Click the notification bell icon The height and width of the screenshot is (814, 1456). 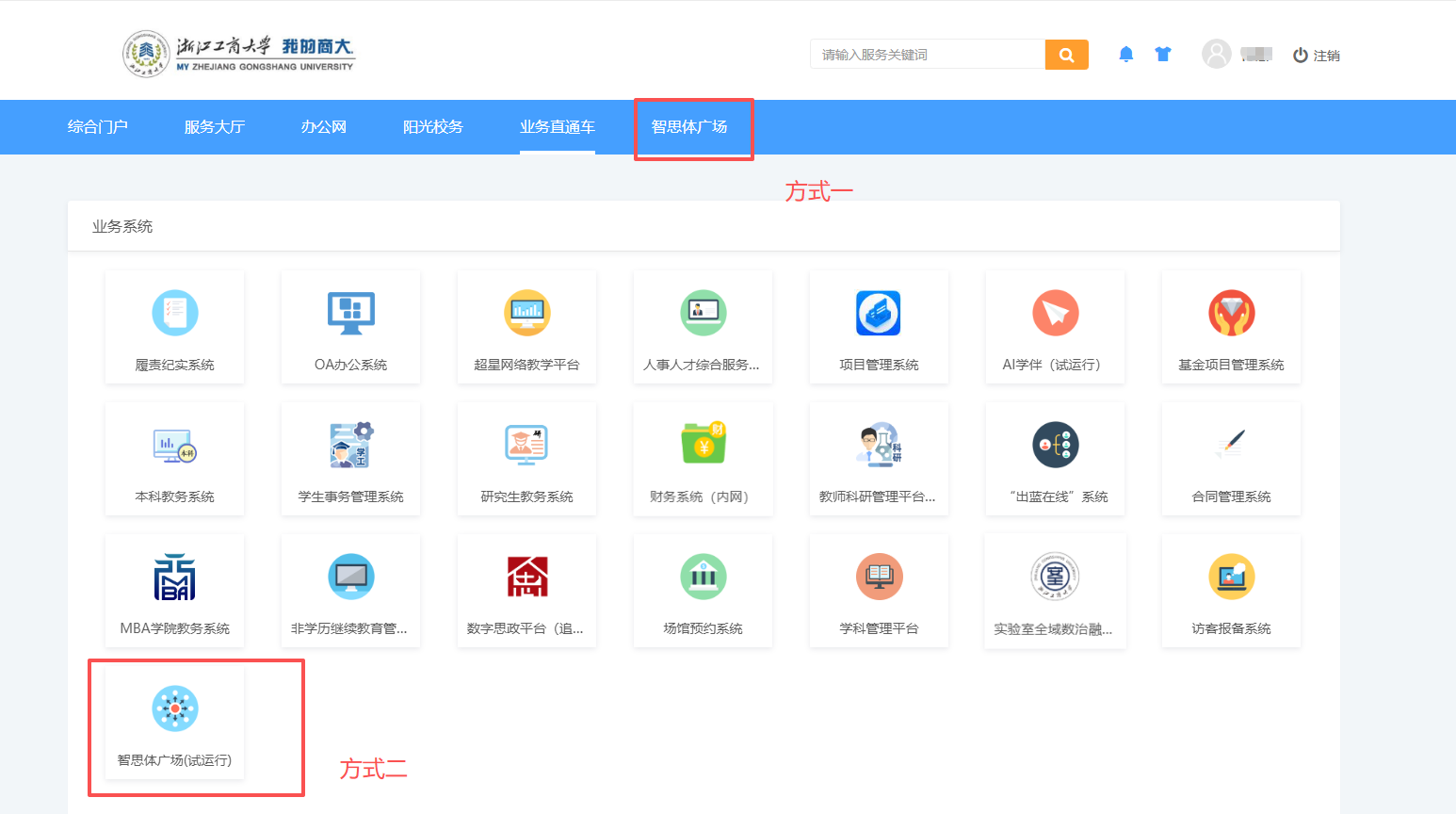(x=1125, y=55)
